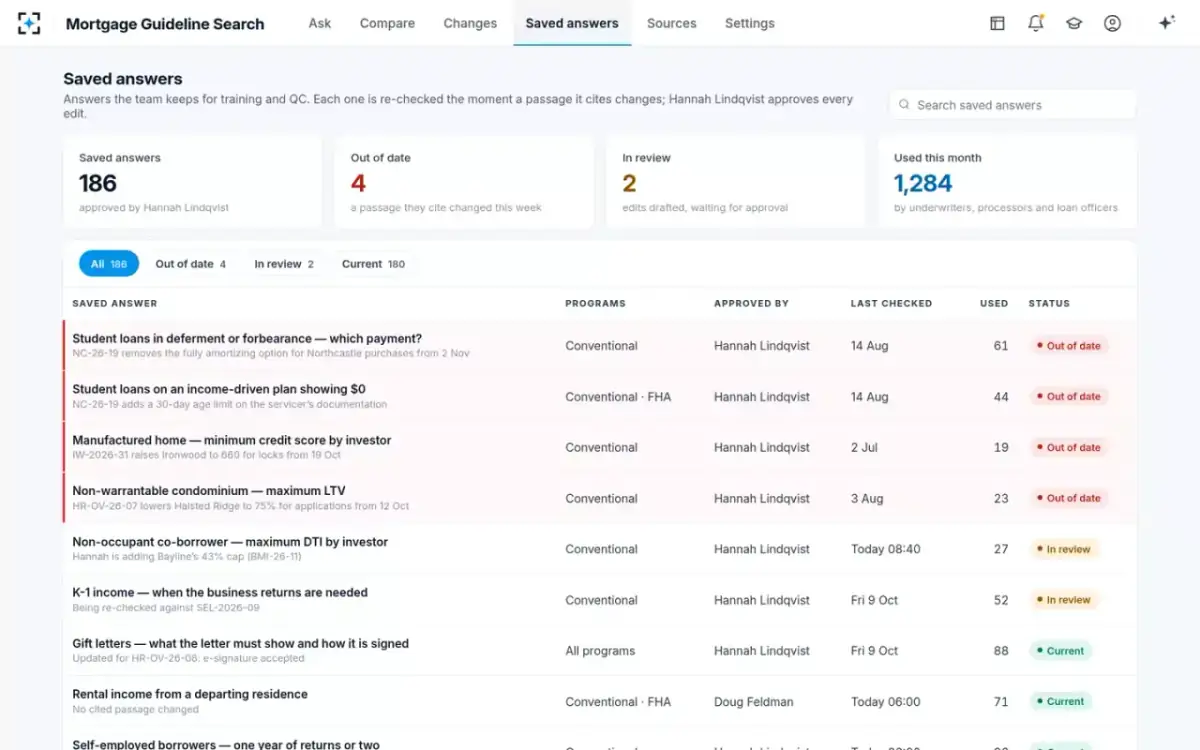Open the training graduation cap icon
The height and width of the screenshot is (750, 1200).
pyautogui.click(x=1074, y=23)
